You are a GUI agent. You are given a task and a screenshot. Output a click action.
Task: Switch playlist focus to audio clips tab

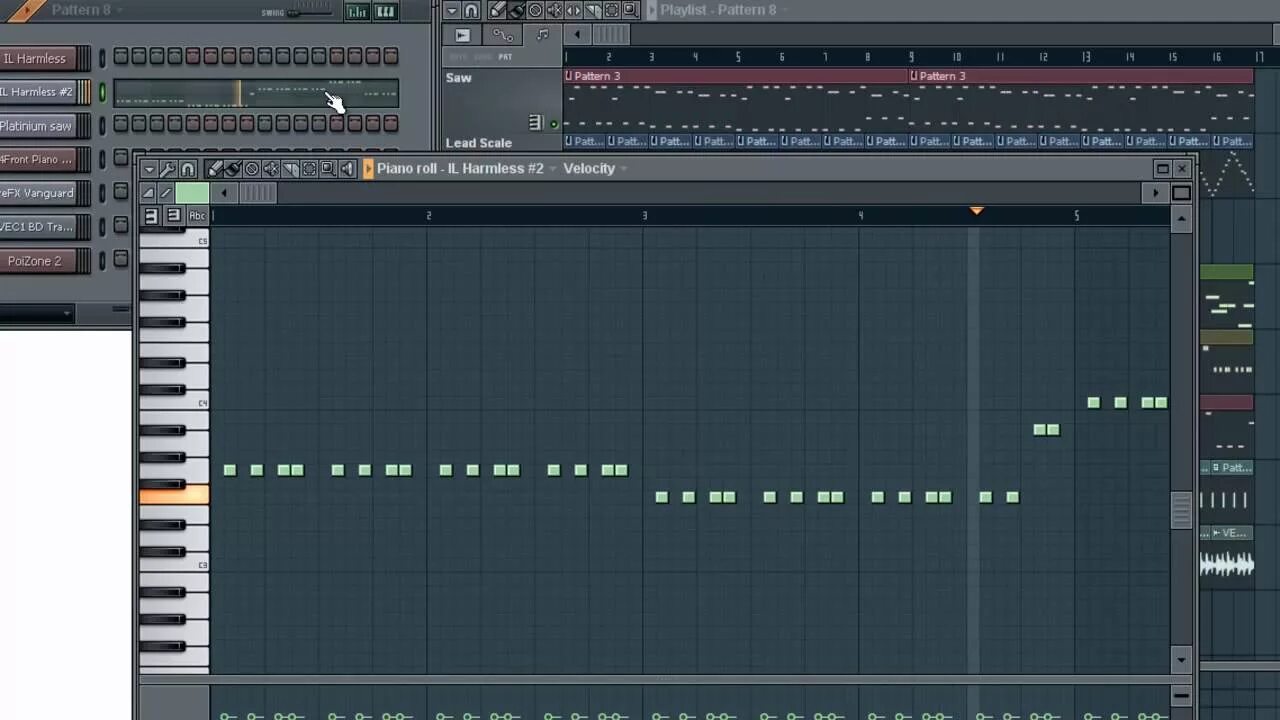(x=462, y=35)
